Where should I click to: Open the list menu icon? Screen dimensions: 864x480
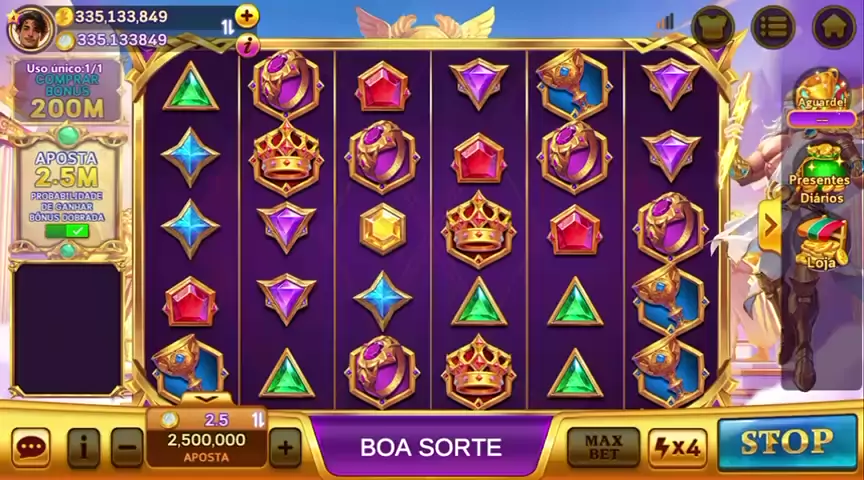(x=773, y=28)
